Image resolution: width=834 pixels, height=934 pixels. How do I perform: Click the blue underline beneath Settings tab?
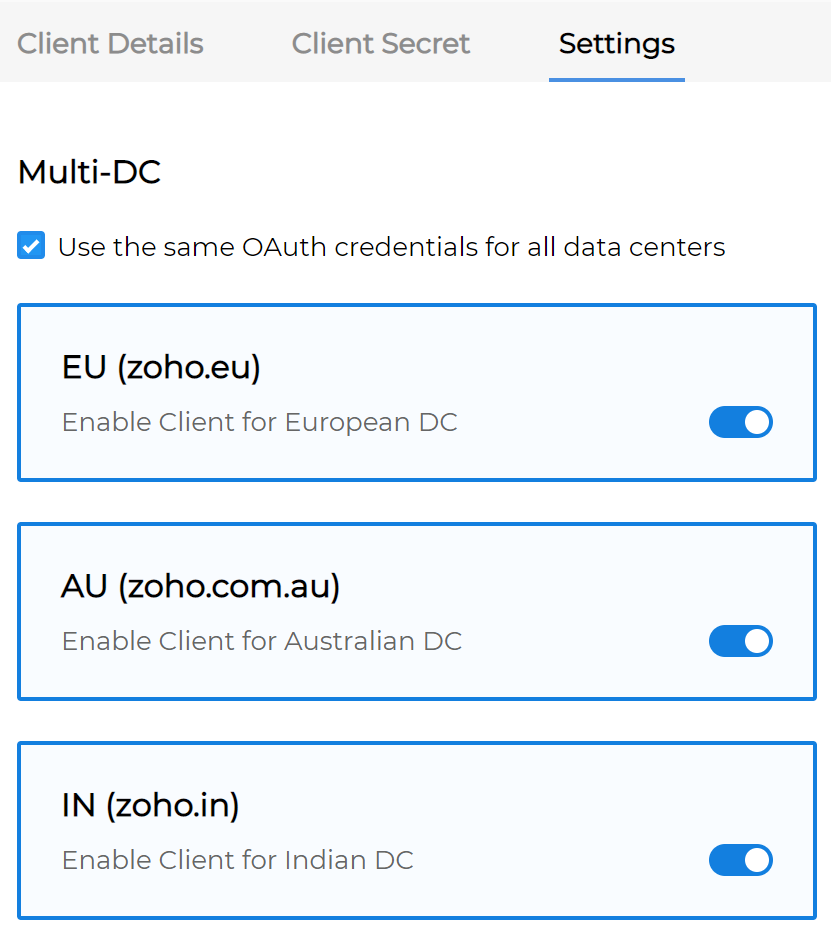[x=616, y=79]
